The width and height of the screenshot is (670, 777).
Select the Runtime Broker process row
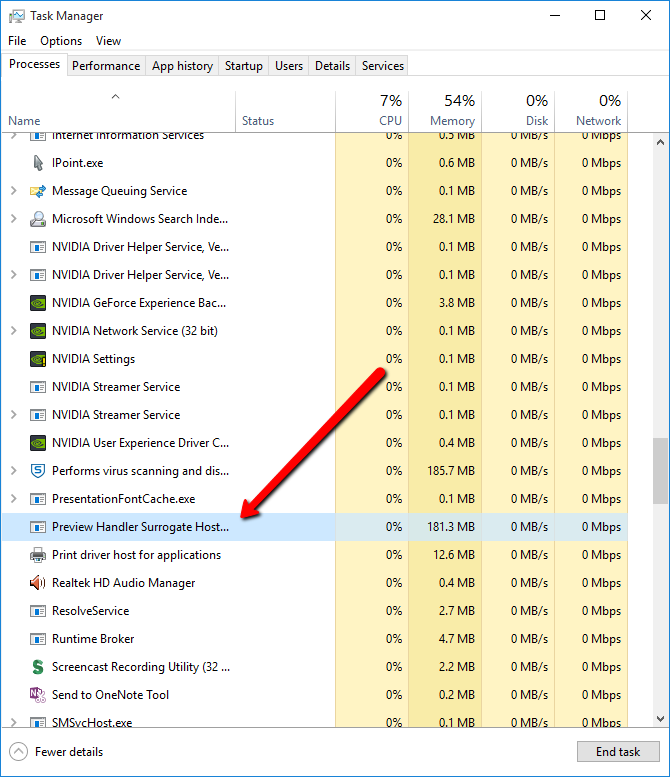(x=315, y=639)
